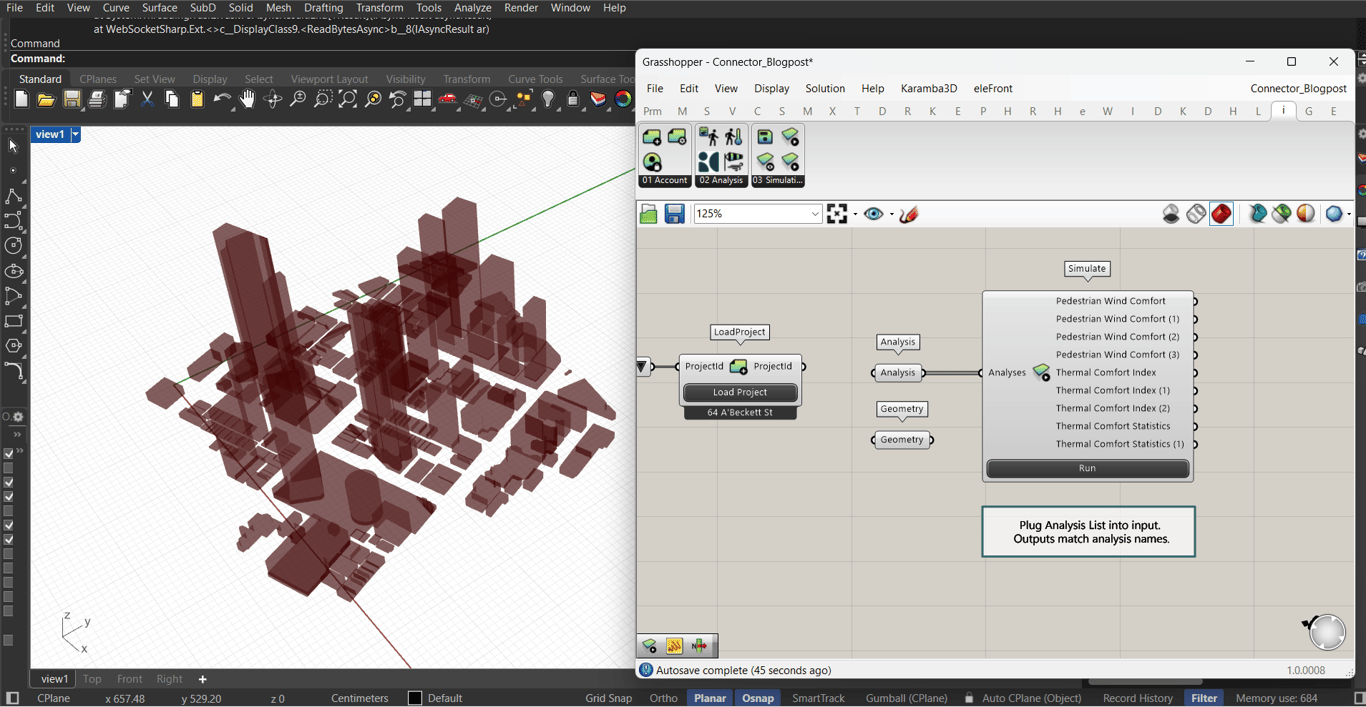Click the sketch brush icon in Grasshopper
The image size is (1366, 707).
pos(909,214)
